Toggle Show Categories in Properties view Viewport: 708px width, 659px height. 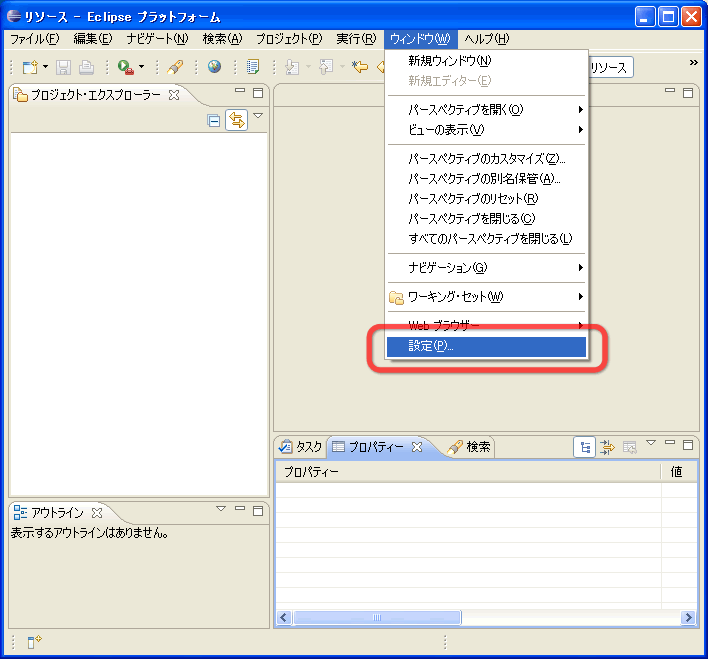click(x=585, y=448)
